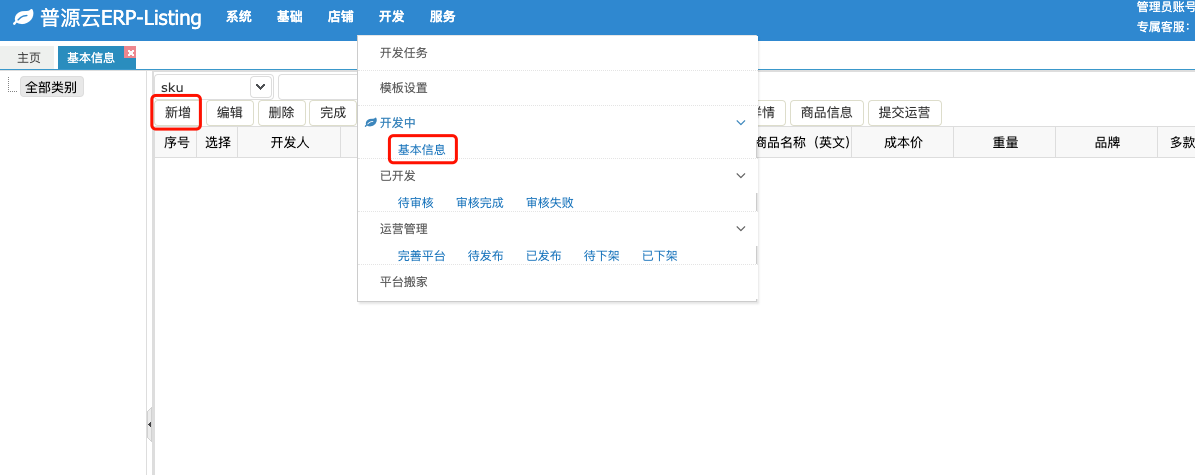
Task: Close the 基本信息 tab with red x
Action: [x=130, y=53]
